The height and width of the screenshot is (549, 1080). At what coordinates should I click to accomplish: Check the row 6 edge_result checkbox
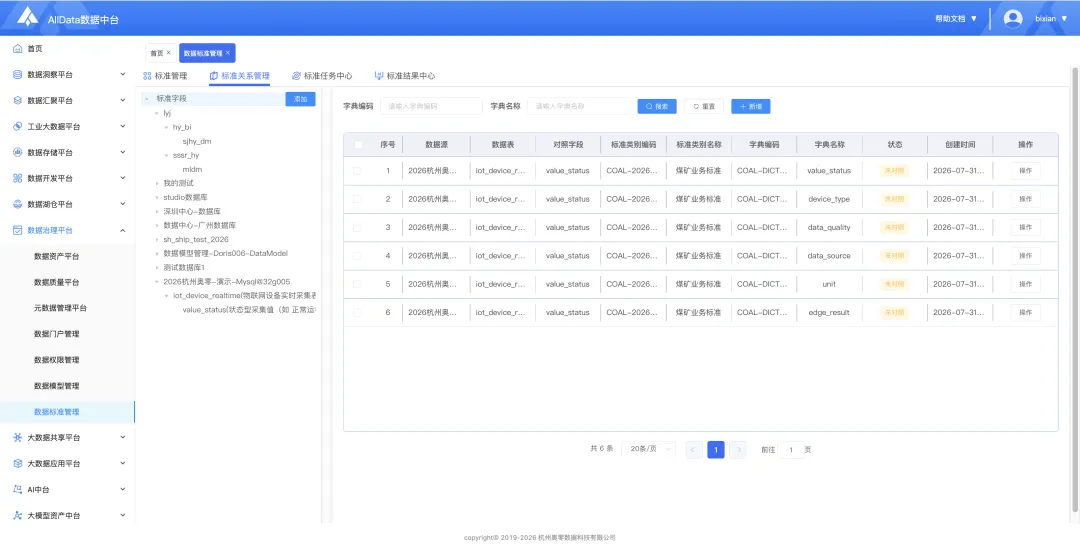coord(357,312)
